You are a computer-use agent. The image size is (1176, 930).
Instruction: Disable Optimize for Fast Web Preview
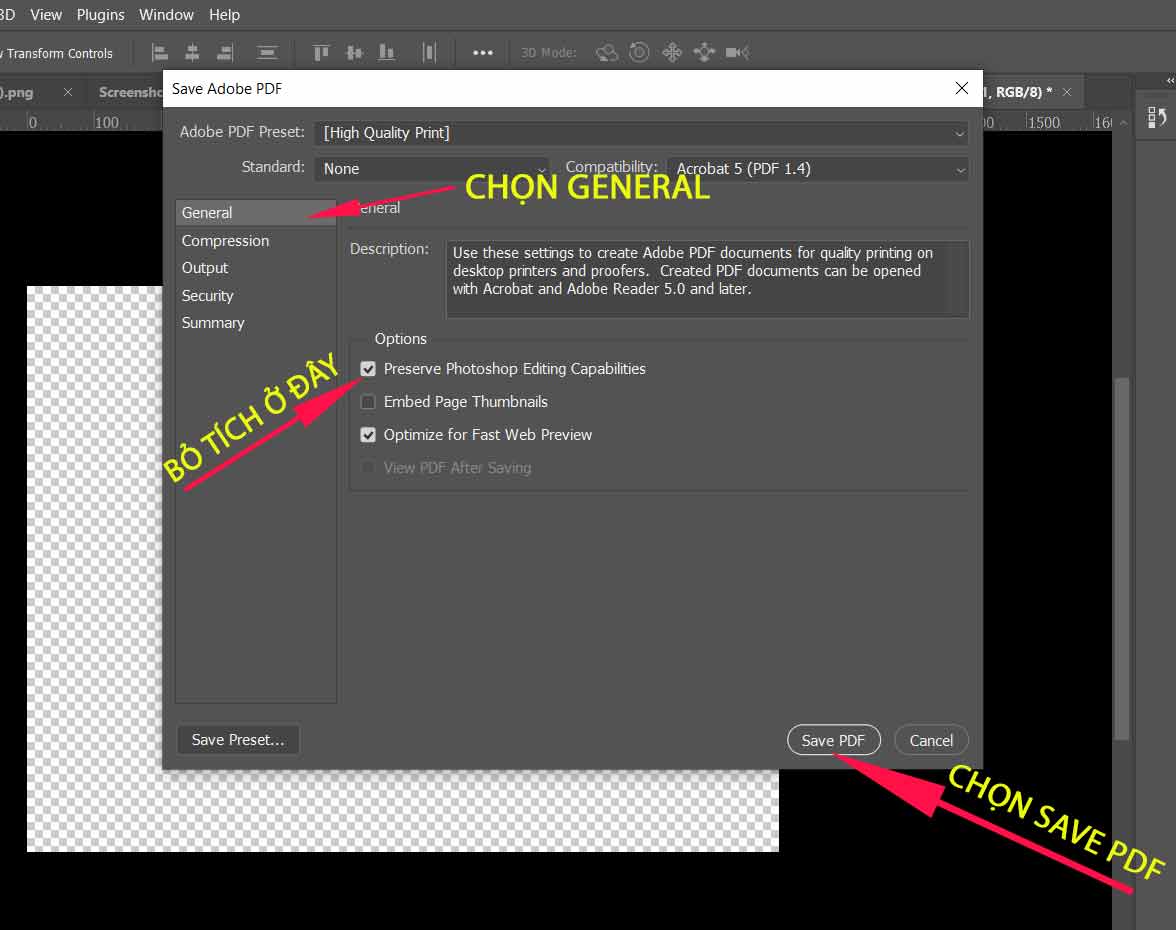click(x=368, y=434)
